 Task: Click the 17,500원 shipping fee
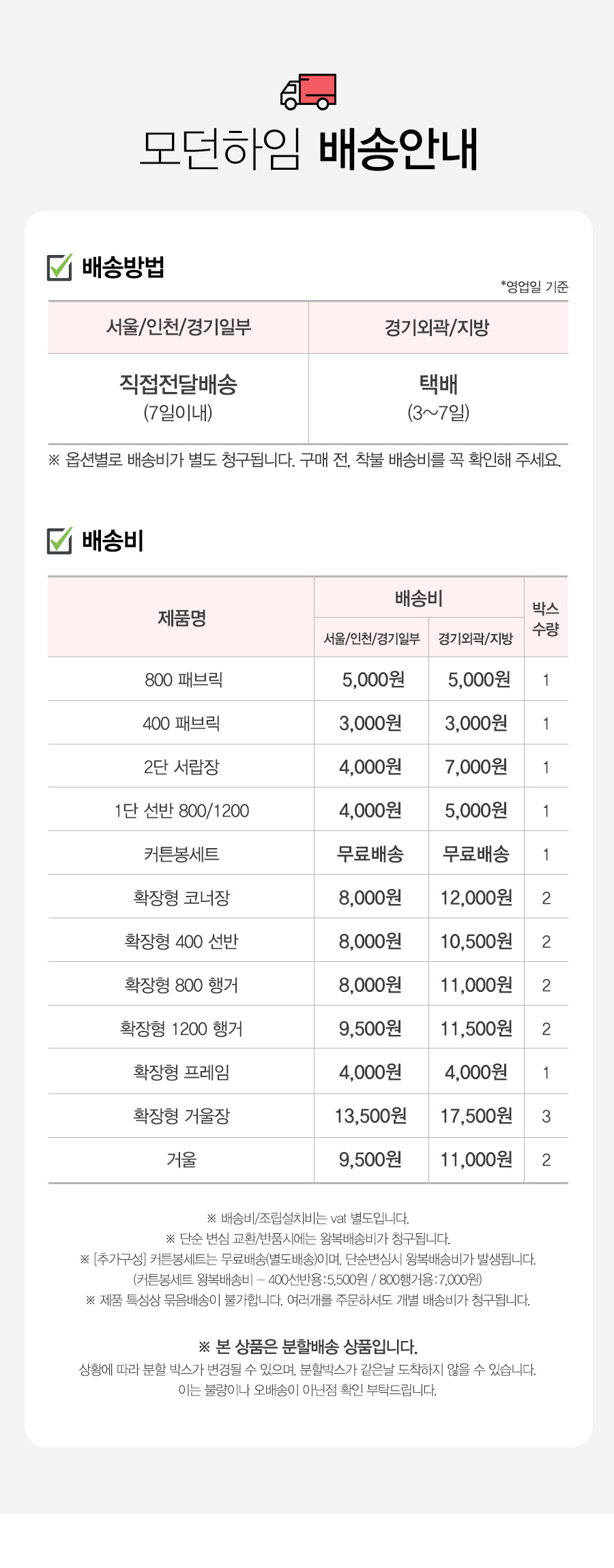click(476, 1115)
